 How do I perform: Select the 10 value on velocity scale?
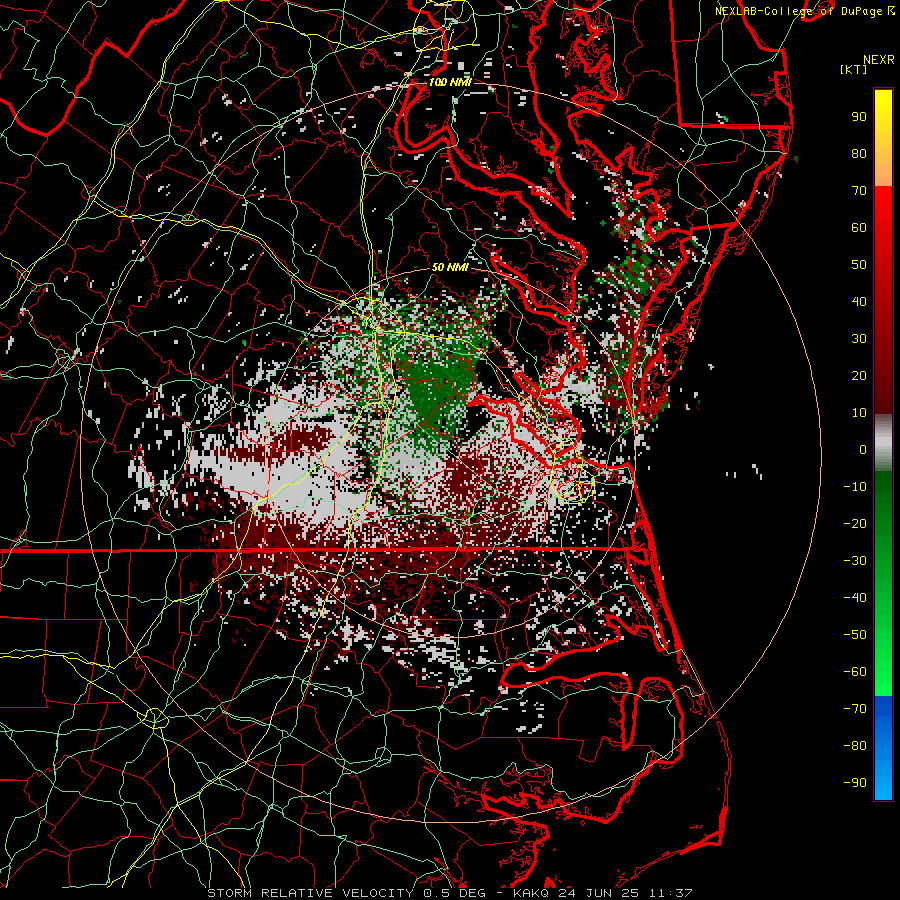(x=859, y=413)
